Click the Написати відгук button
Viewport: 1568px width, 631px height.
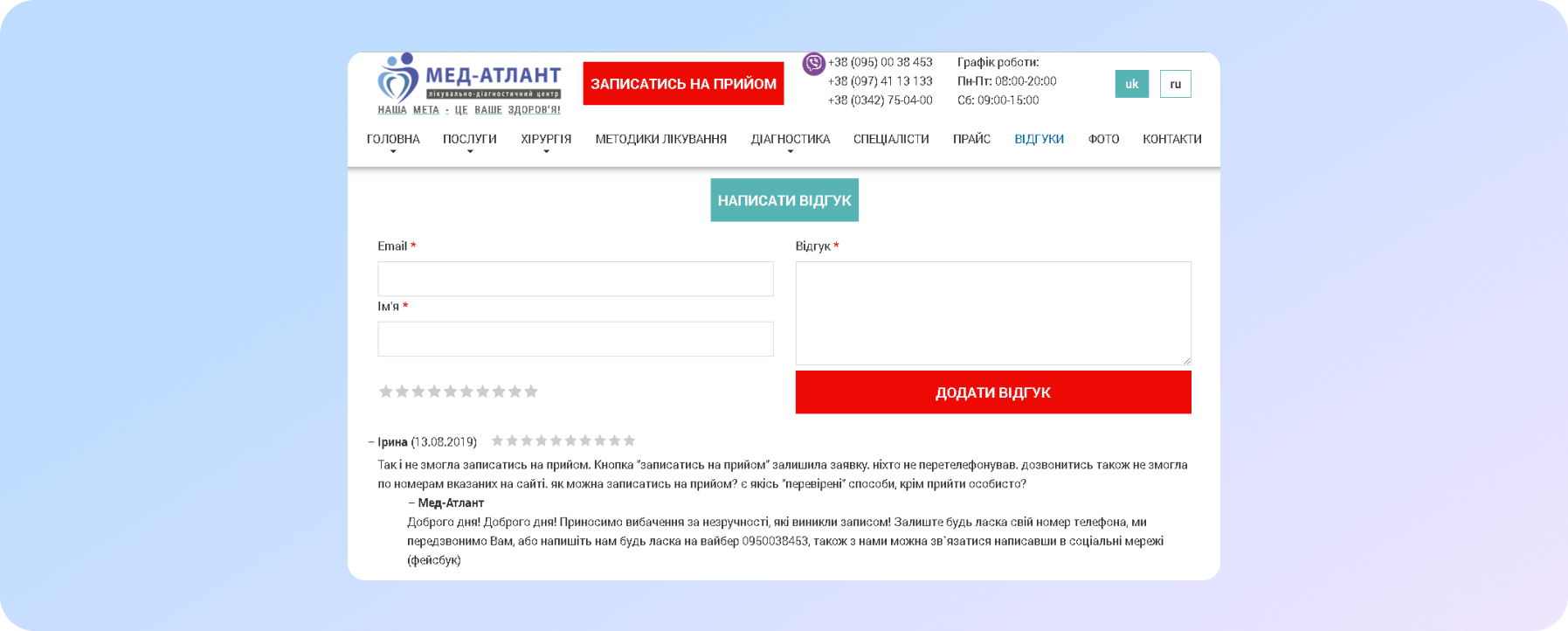point(784,200)
